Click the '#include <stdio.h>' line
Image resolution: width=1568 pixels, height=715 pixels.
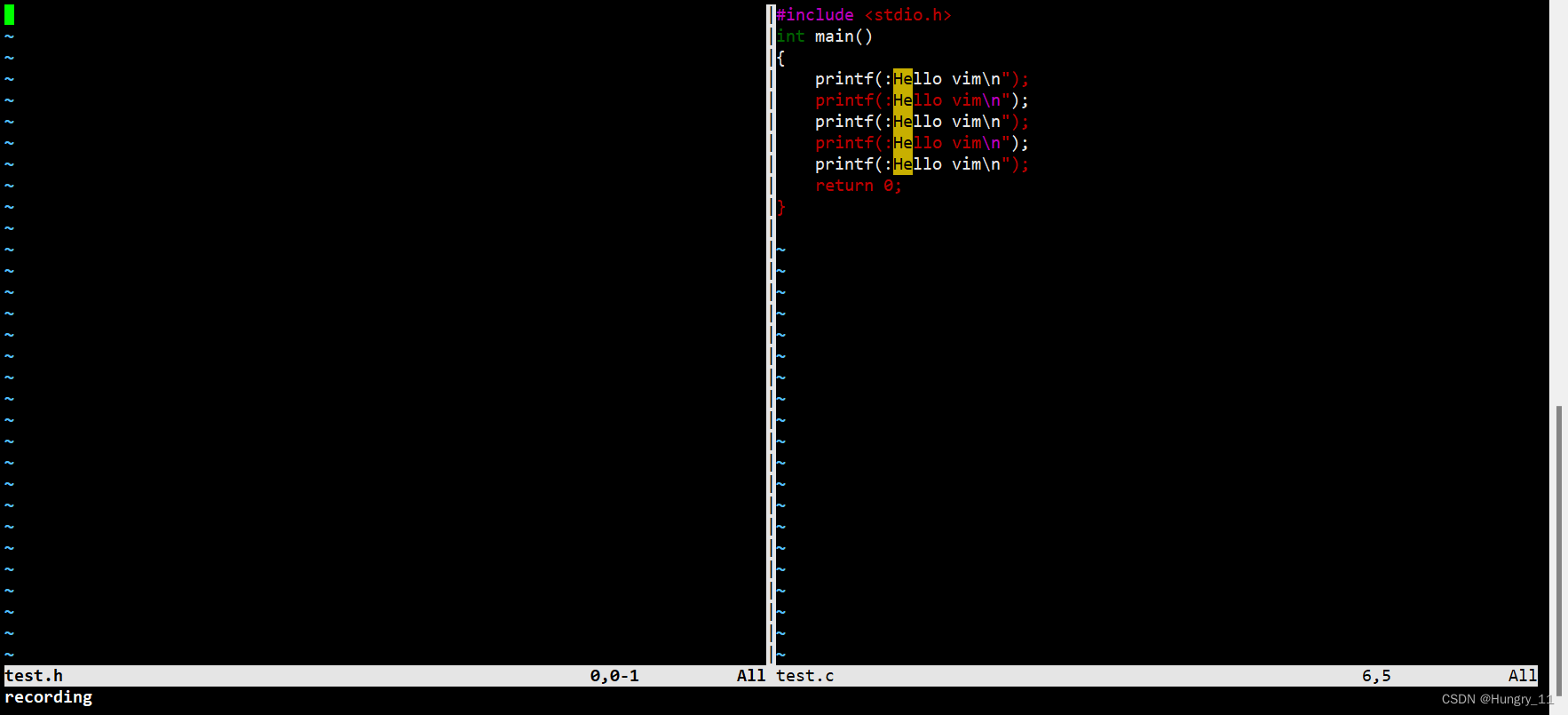click(864, 15)
